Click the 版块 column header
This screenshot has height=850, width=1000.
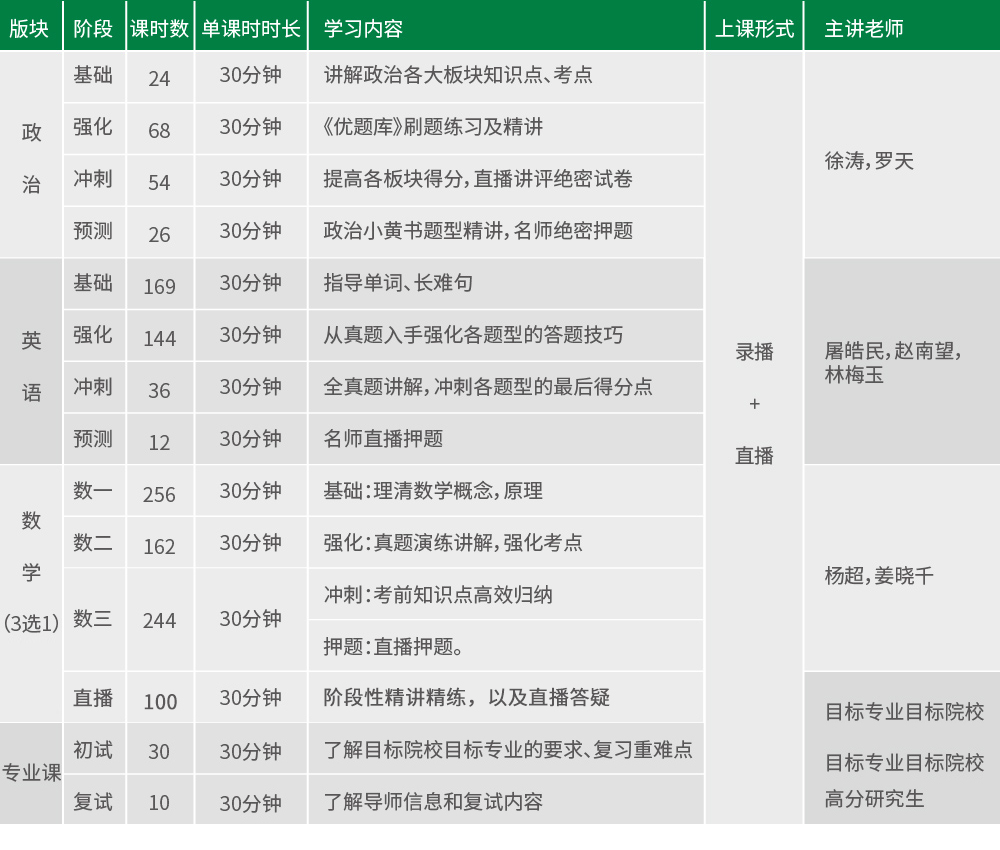tap(30, 28)
